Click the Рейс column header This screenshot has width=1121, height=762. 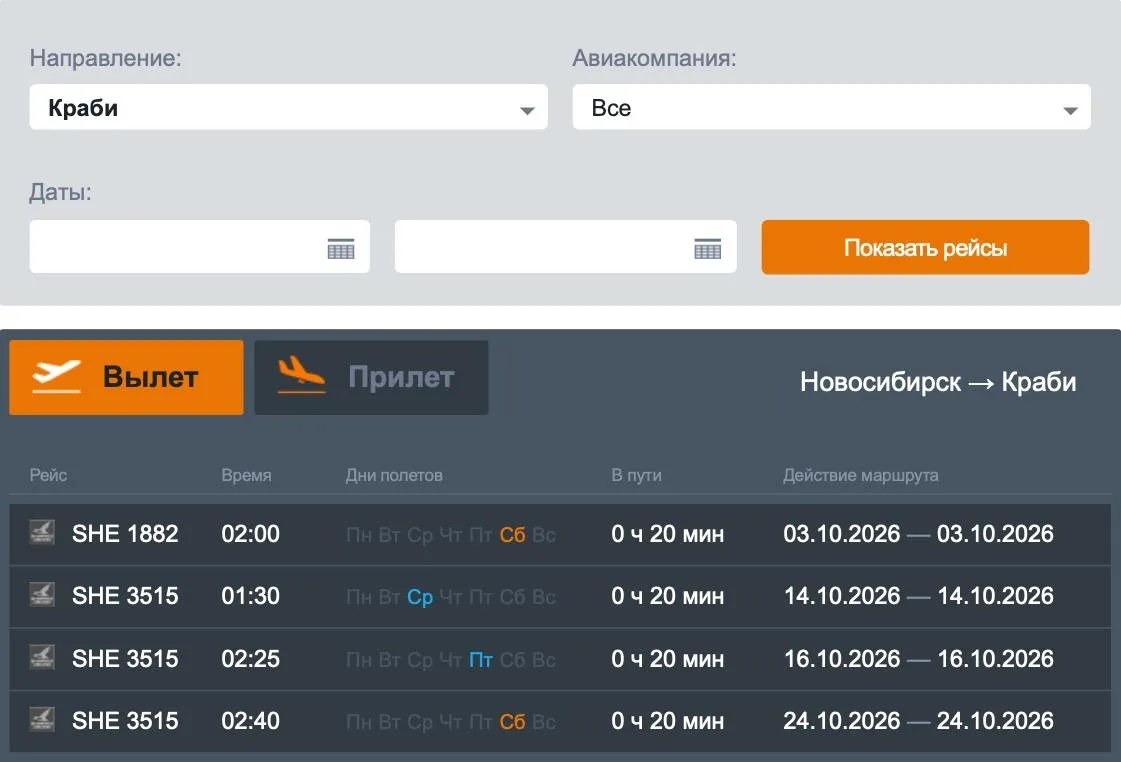pyautogui.click(x=48, y=475)
